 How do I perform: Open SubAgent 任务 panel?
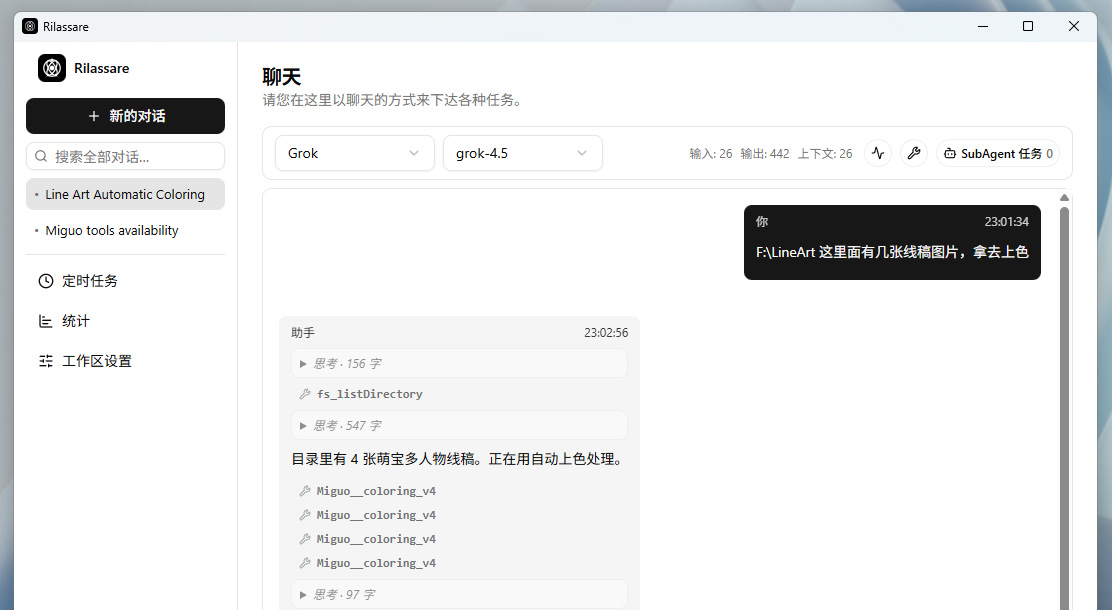[x=998, y=153]
